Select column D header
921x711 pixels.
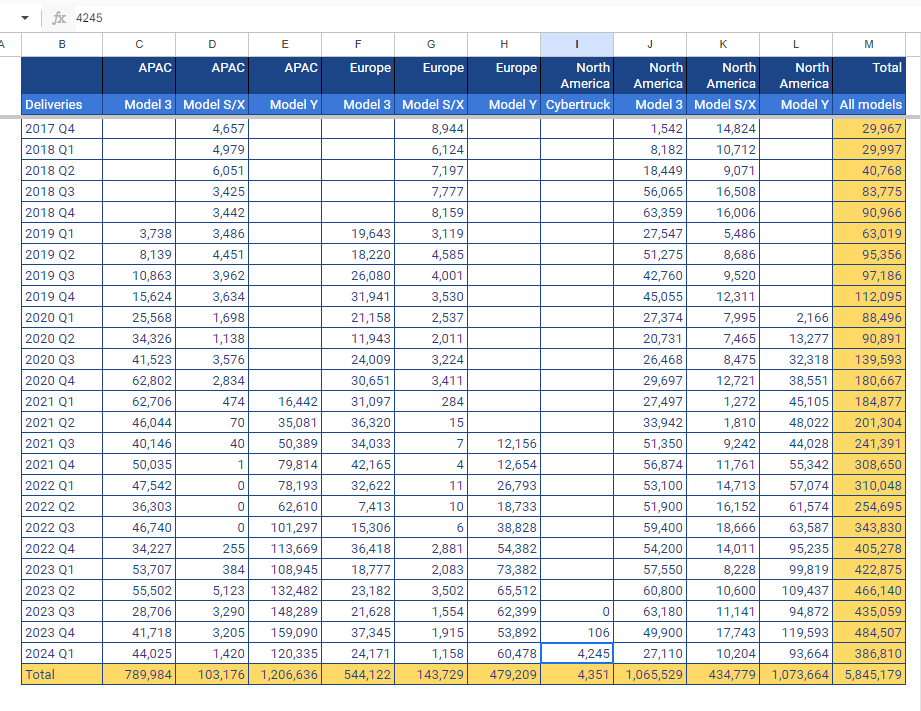pos(212,44)
